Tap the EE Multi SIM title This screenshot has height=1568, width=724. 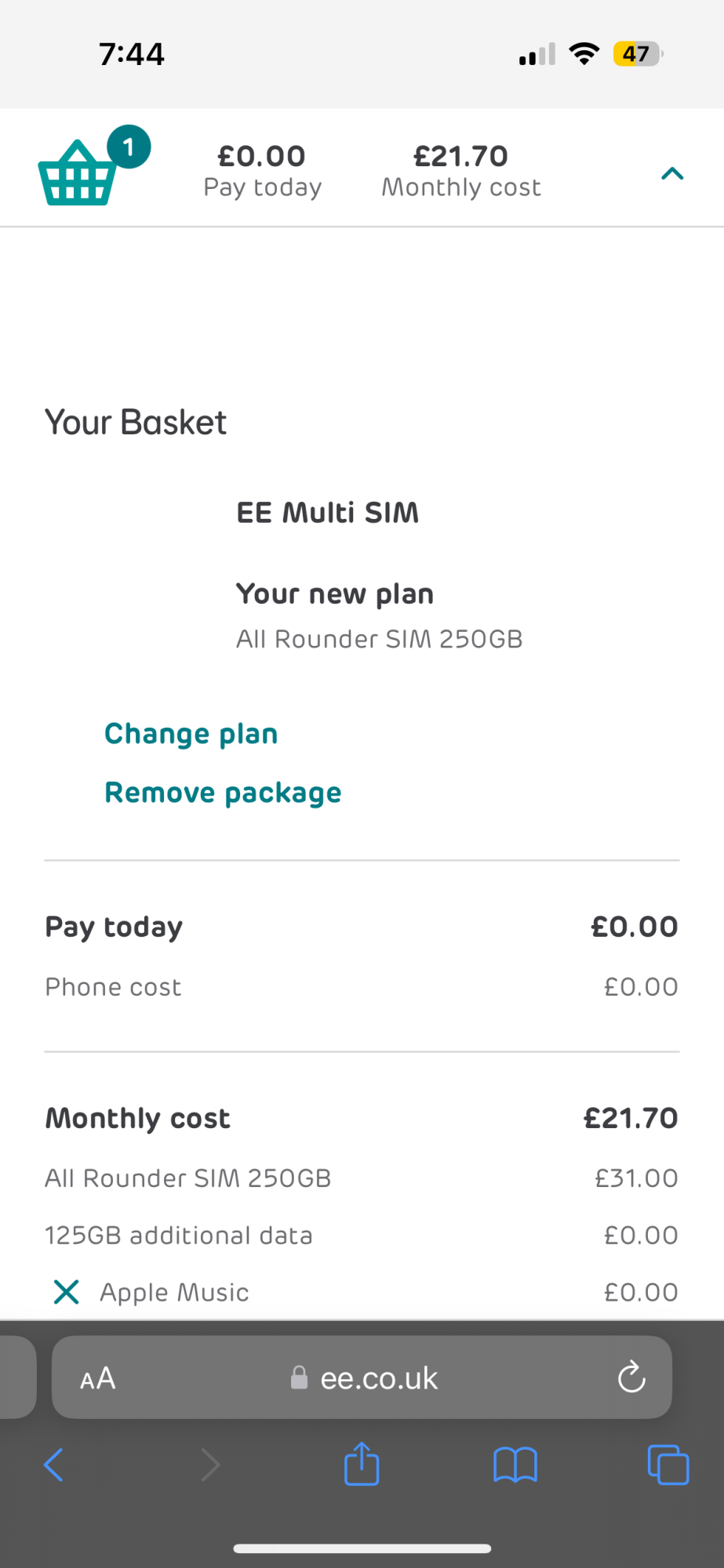[328, 513]
